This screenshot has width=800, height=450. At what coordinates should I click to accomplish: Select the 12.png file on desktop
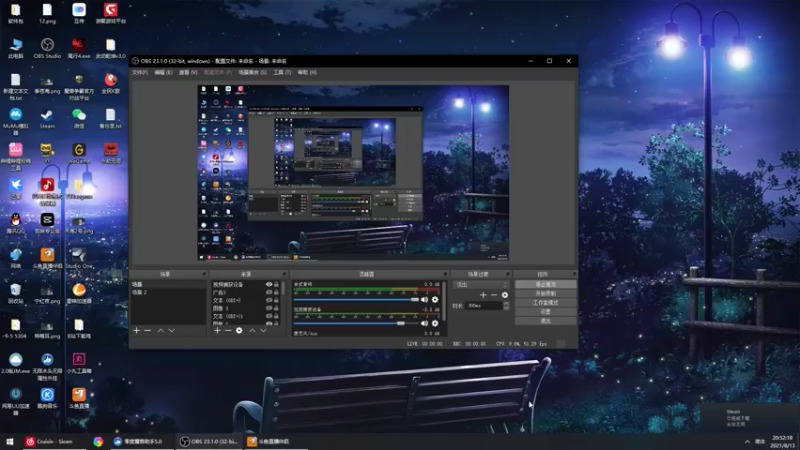pyautogui.click(x=47, y=14)
